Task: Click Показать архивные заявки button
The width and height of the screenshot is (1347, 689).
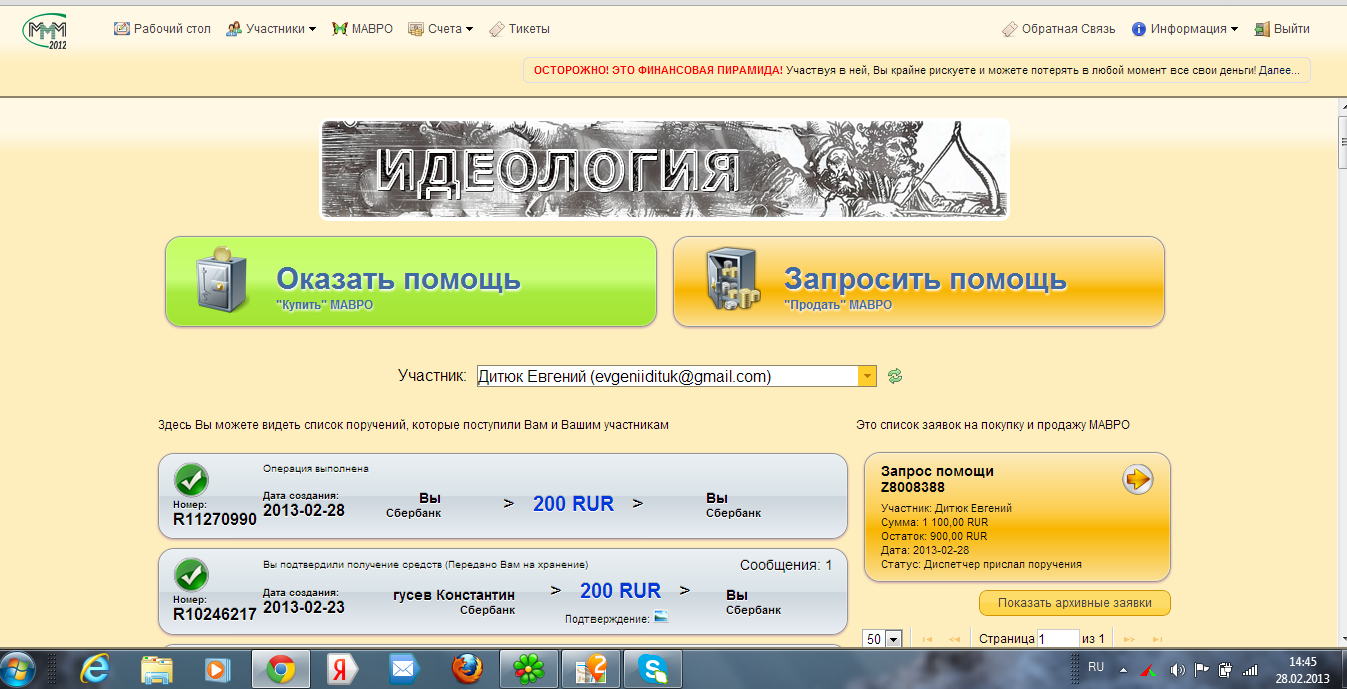Action: pyautogui.click(x=1074, y=603)
